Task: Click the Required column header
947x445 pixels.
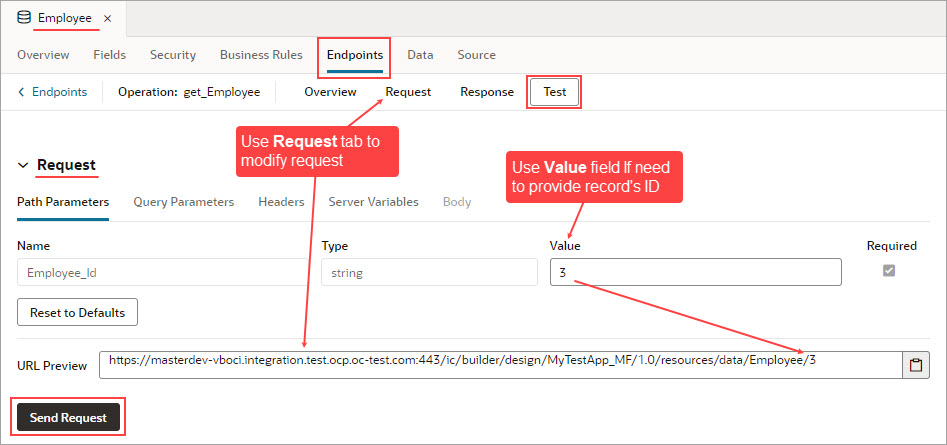Action: [891, 246]
